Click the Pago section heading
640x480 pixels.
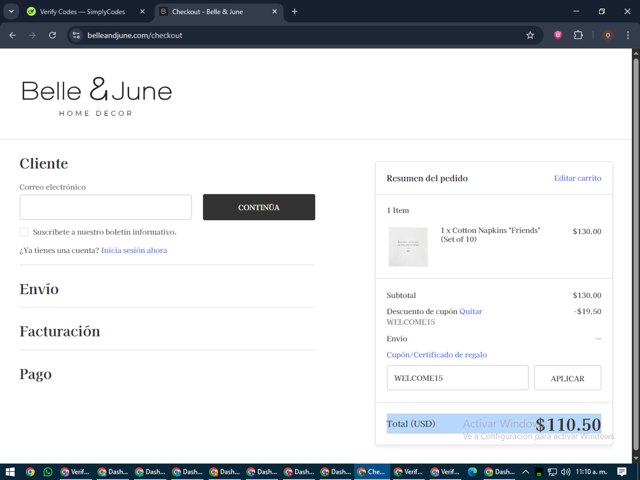pyautogui.click(x=36, y=374)
